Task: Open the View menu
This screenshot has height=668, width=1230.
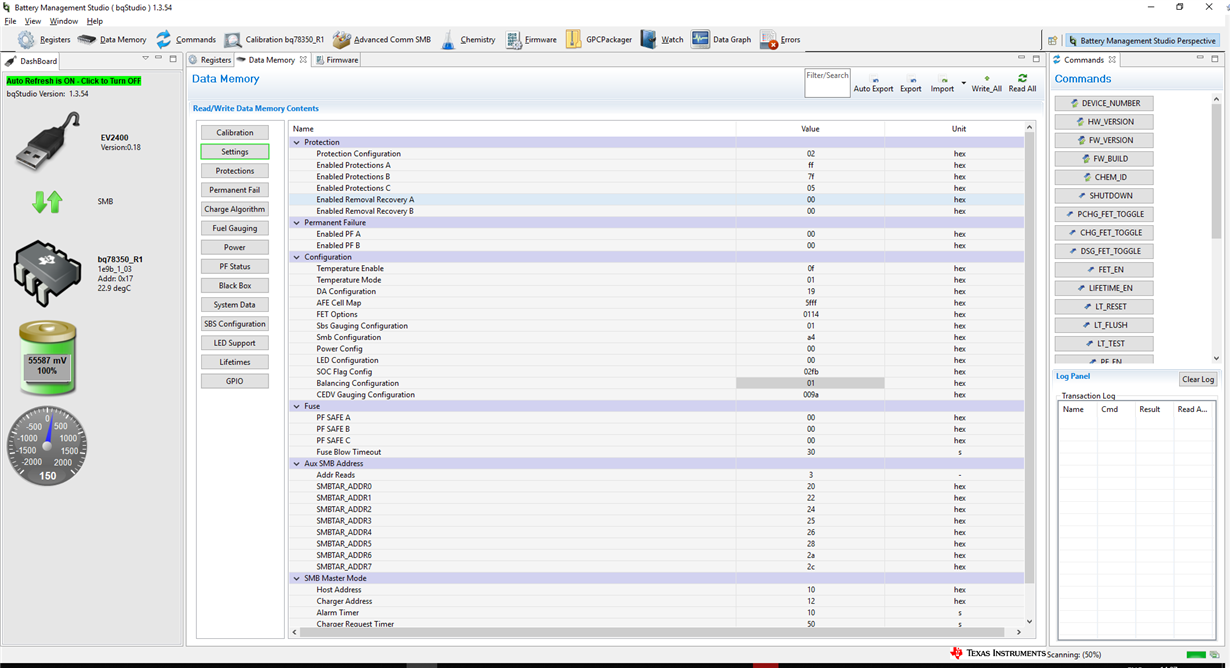Action: (x=33, y=21)
